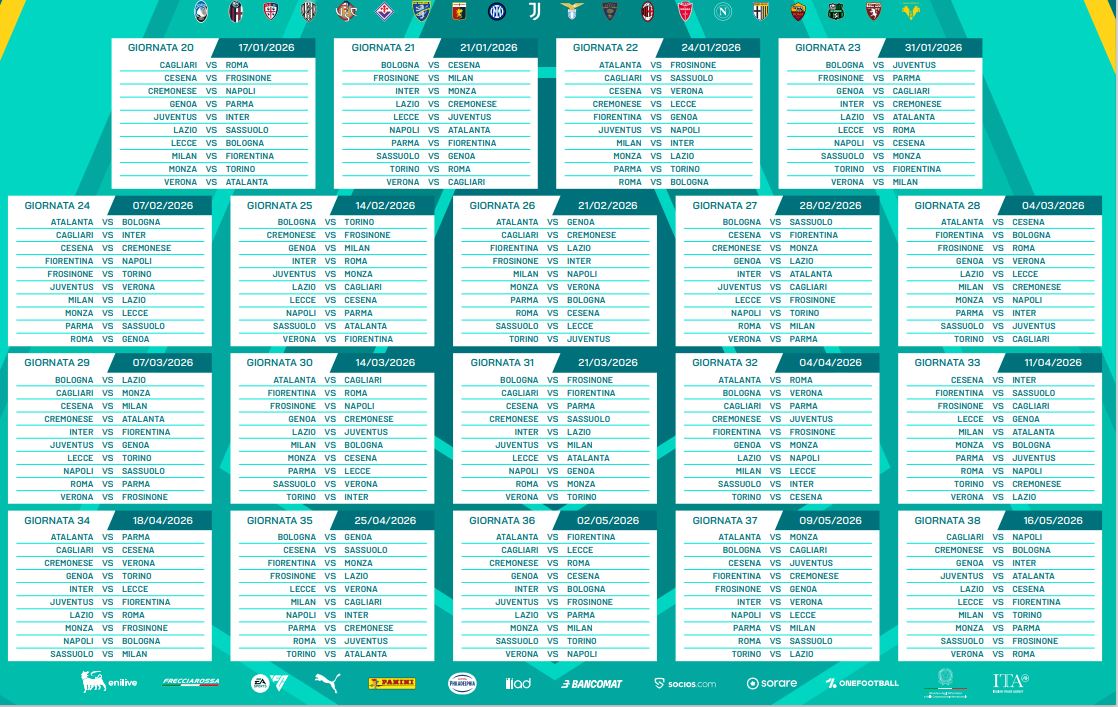Image resolution: width=1118 pixels, height=707 pixels.
Task: Click the Enilive sponsor logo
Action: (x=107, y=683)
